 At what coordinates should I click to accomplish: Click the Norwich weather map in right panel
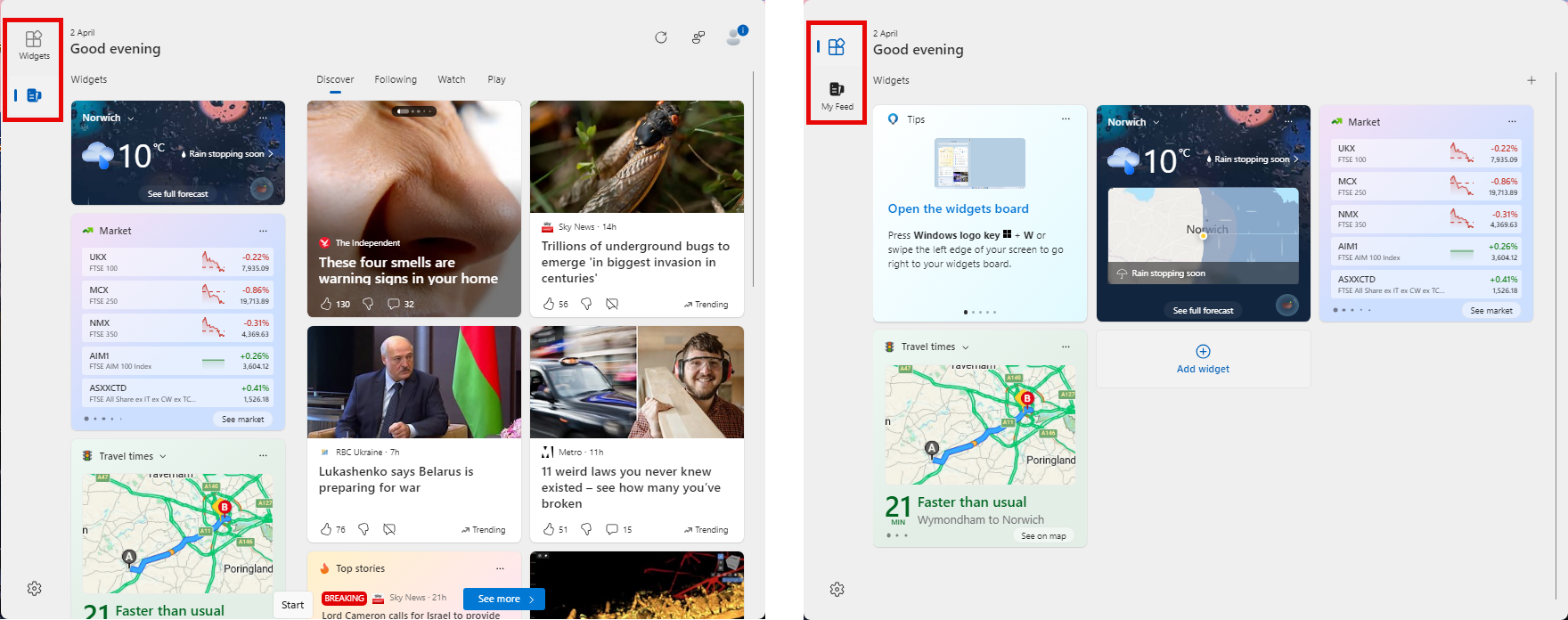(1203, 235)
